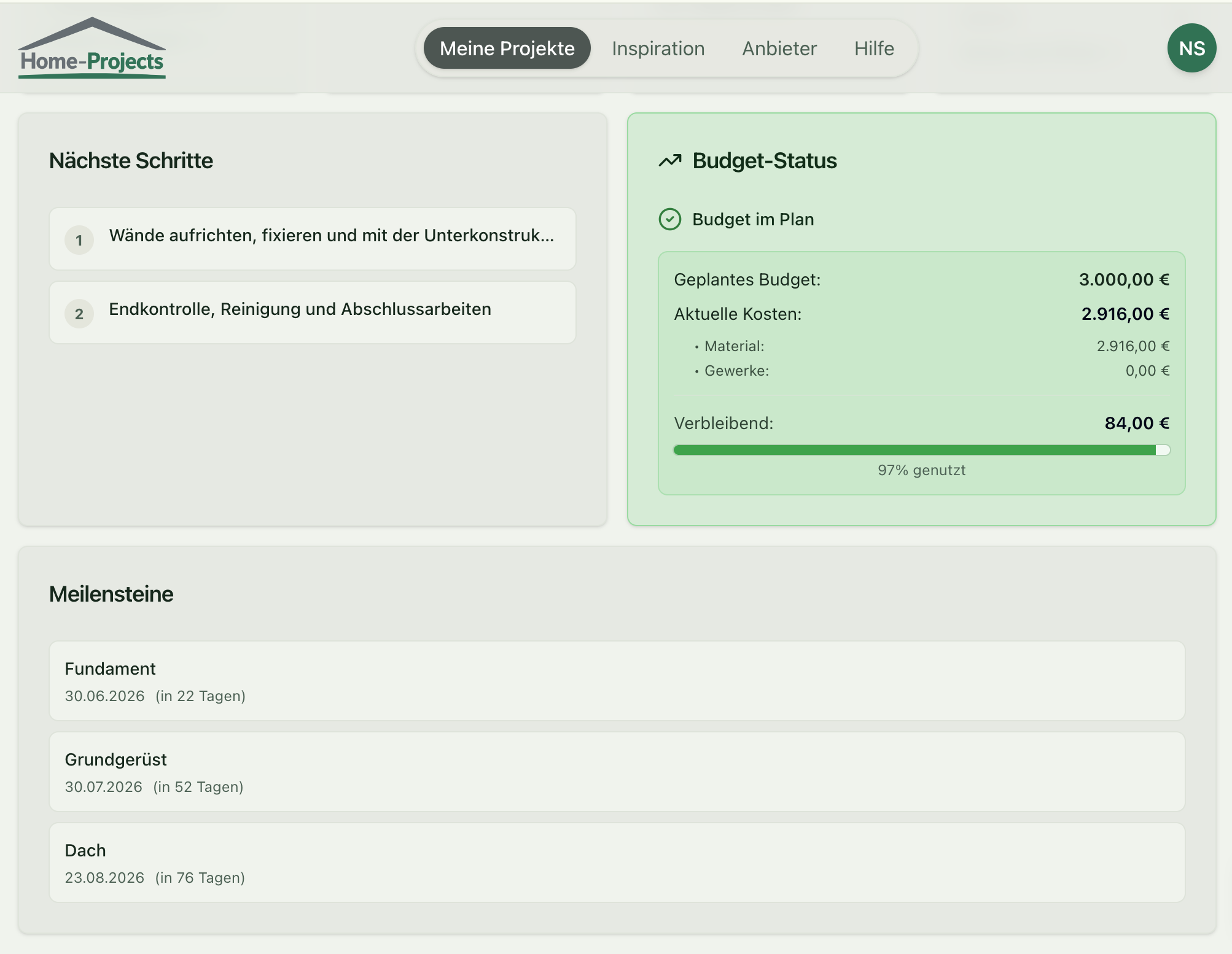1232x954 pixels.
Task: Open the Dach milestone
Action: [x=617, y=863]
